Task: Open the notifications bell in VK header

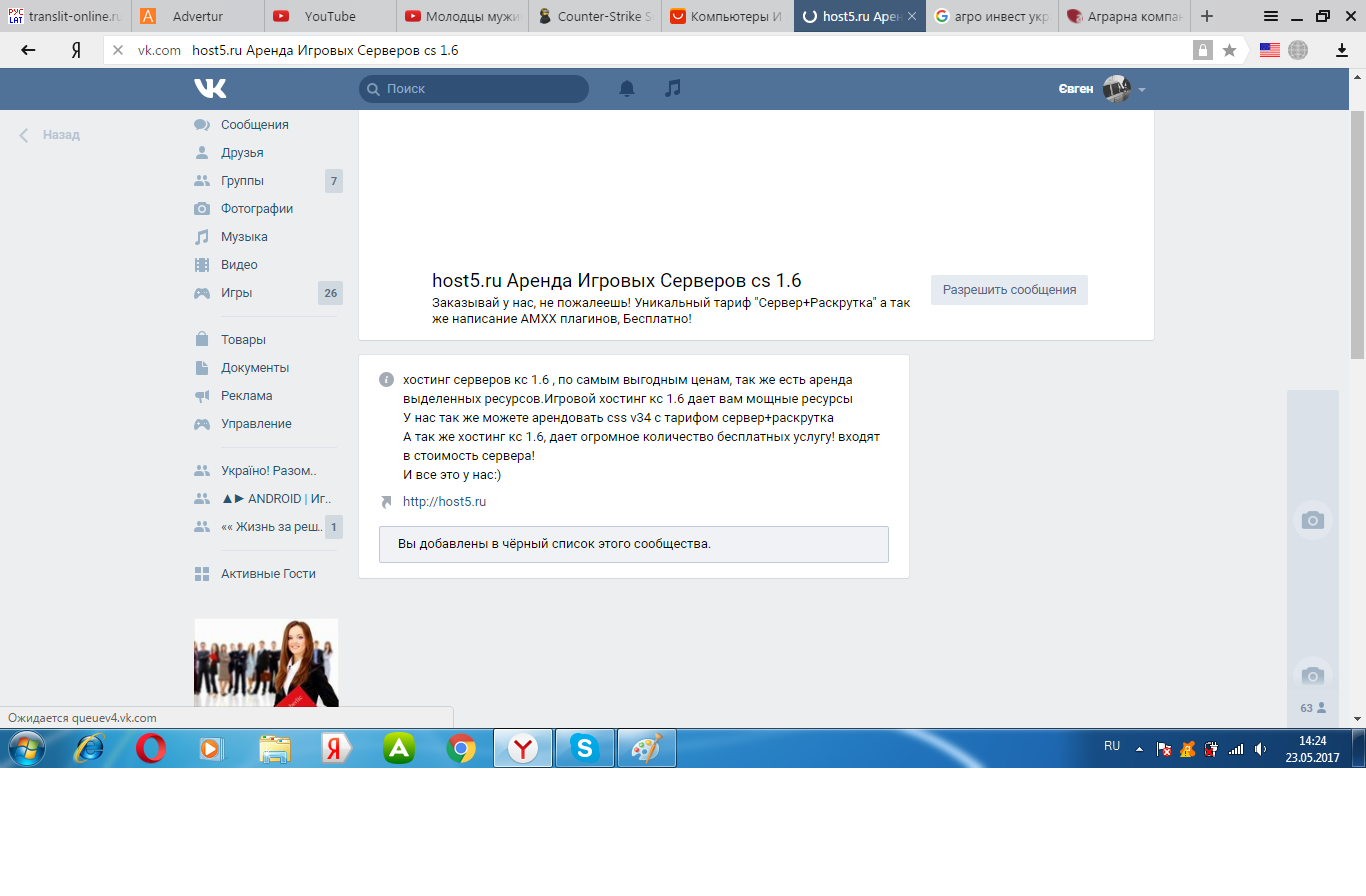Action: point(627,89)
